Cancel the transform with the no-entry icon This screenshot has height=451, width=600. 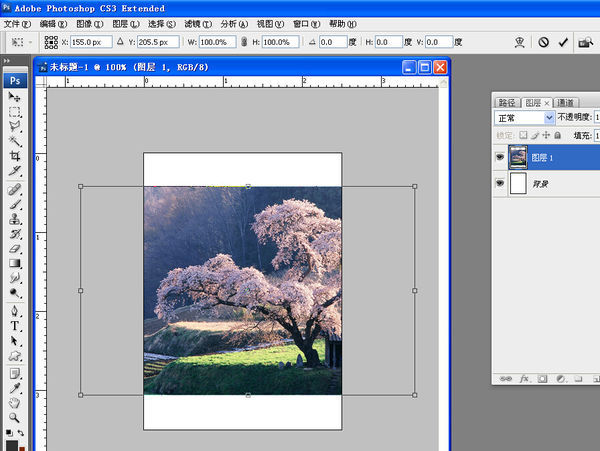[x=543, y=43]
